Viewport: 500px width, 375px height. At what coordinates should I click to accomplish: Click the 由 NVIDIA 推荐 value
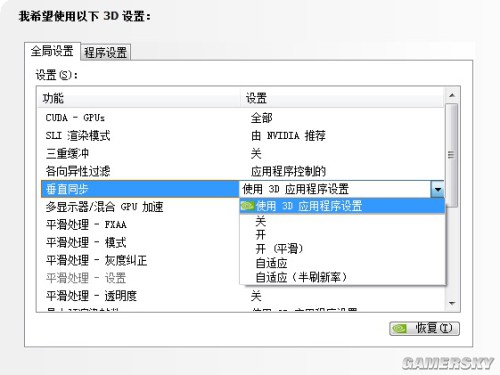pos(288,136)
